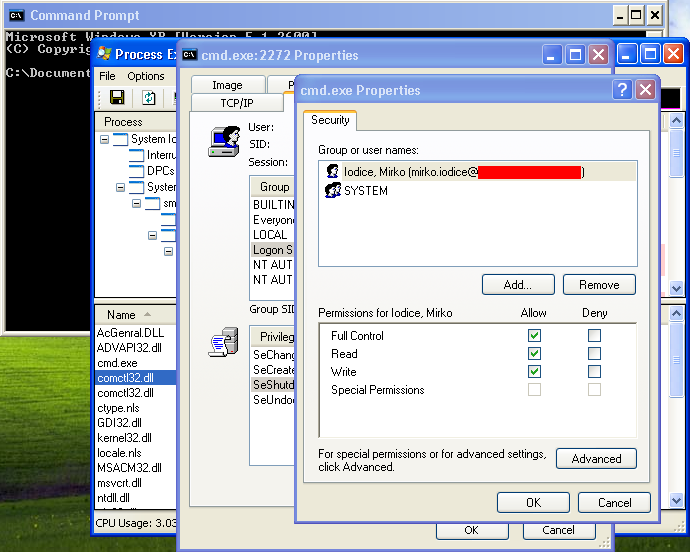Image resolution: width=690 pixels, height=552 pixels.
Task: Select the SeShutd privilege row
Action: click(x=272, y=384)
